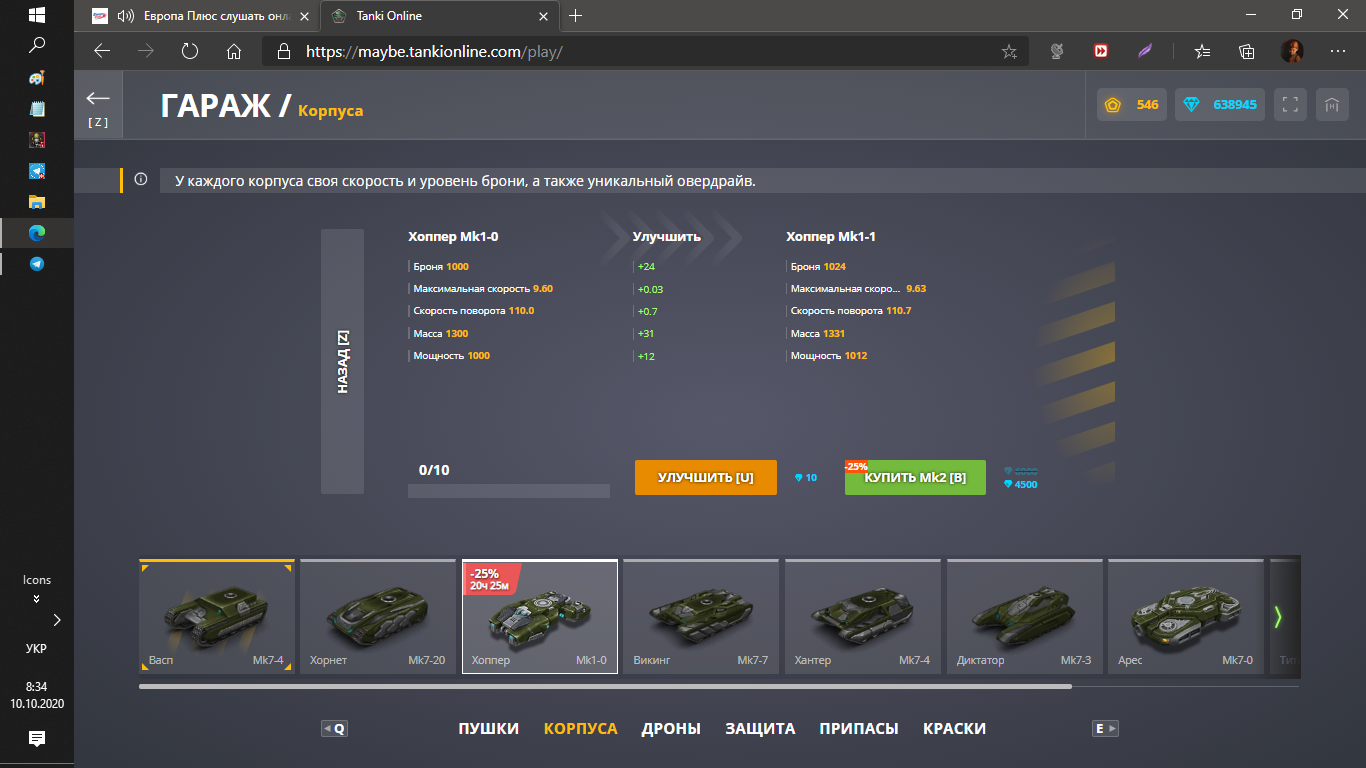Switch to the ПРИПАСЫ tab
The height and width of the screenshot is (768, 1366).
859,729
